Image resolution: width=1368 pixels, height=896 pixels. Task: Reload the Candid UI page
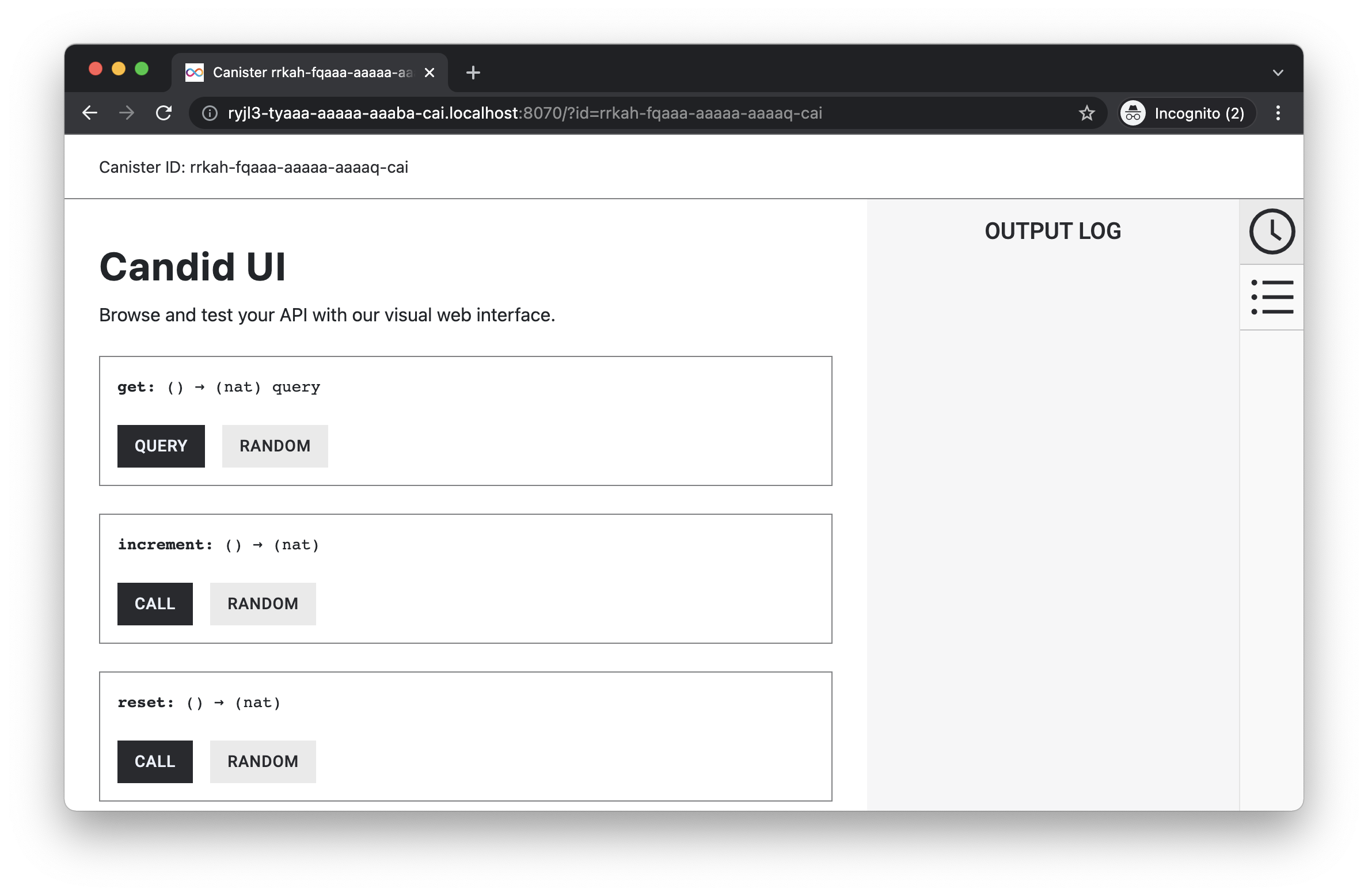coord(164,113)
